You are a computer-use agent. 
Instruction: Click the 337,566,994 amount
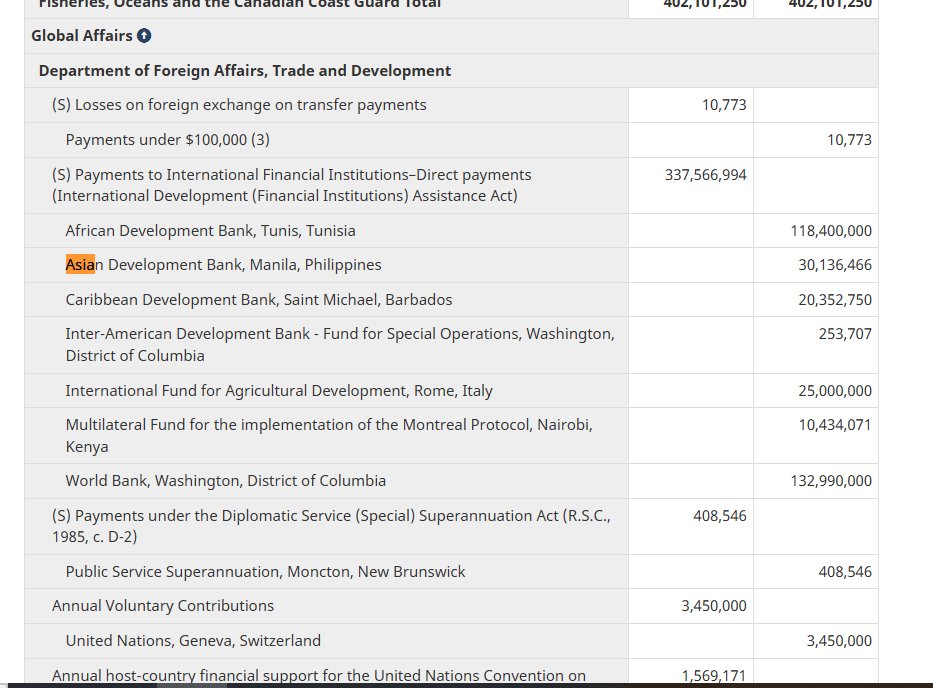coord(705,175)
